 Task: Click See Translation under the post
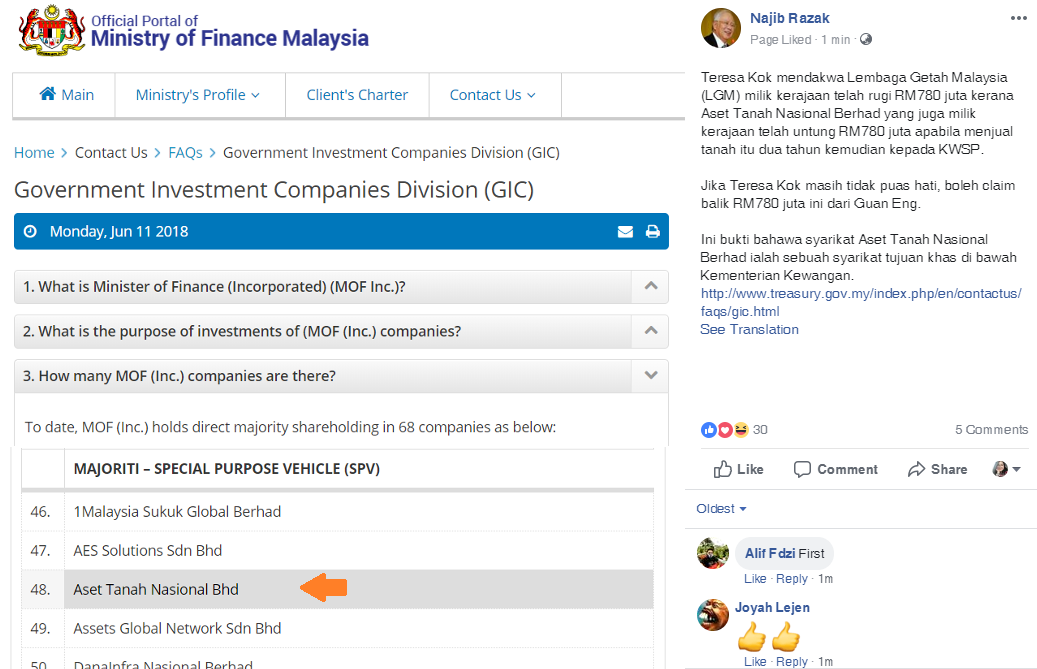point(749,330)
